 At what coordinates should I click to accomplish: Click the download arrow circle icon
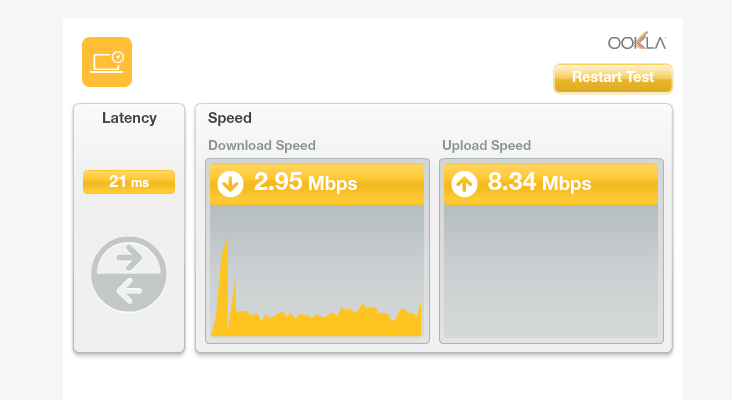tap(230, 183)
